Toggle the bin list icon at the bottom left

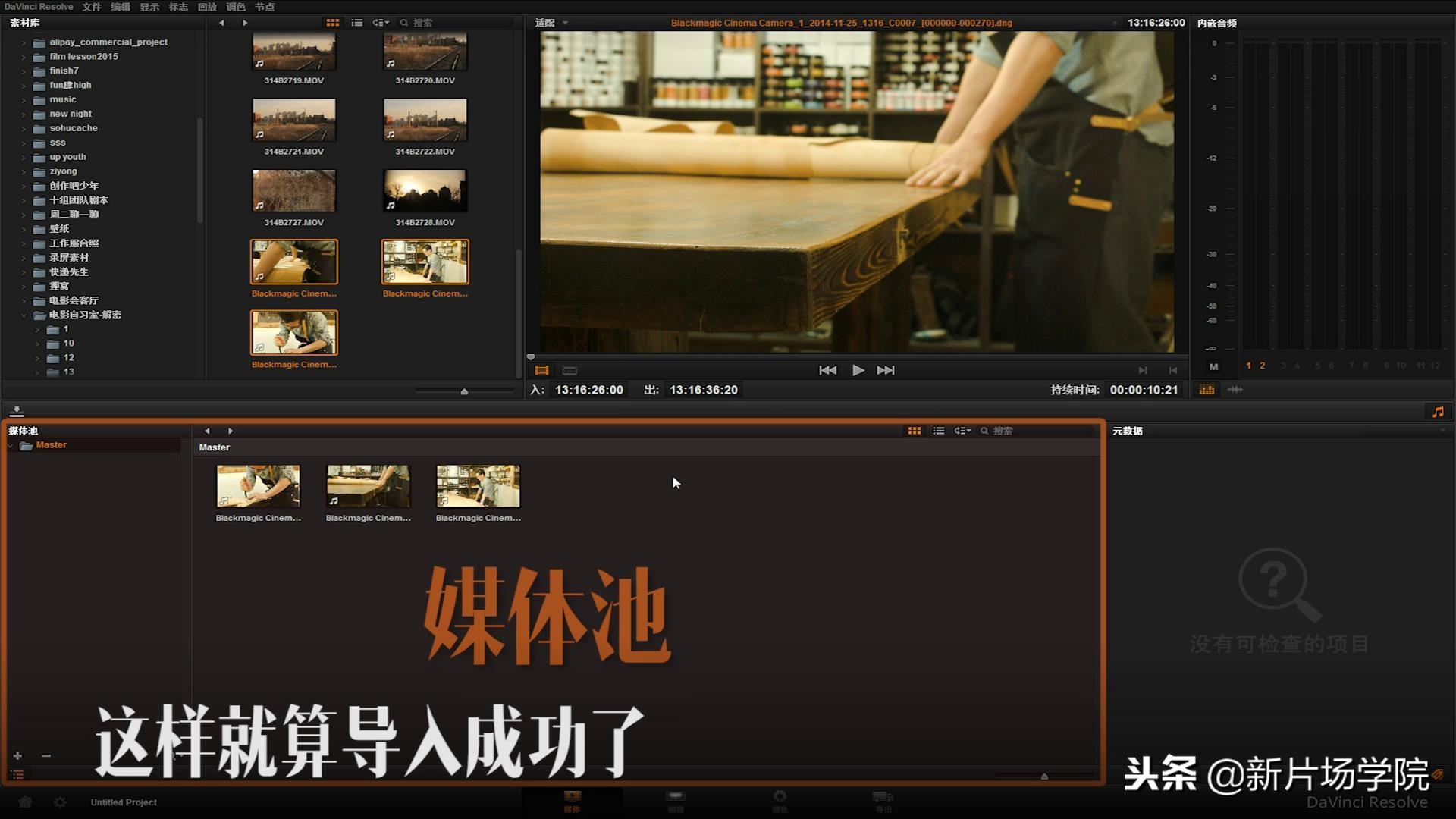(x=17, y=775)
